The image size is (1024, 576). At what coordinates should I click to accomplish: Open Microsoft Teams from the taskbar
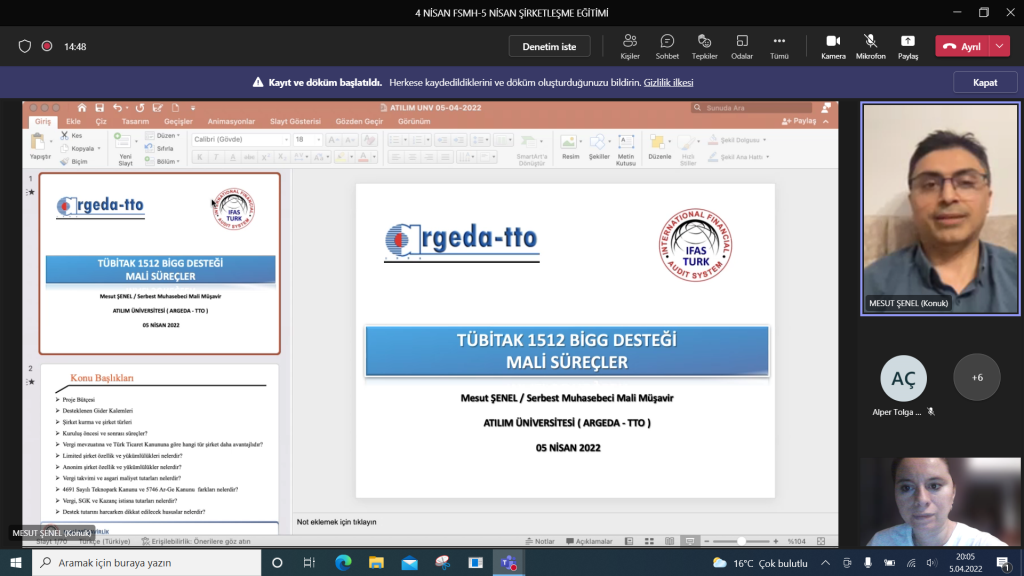[507, 563]
